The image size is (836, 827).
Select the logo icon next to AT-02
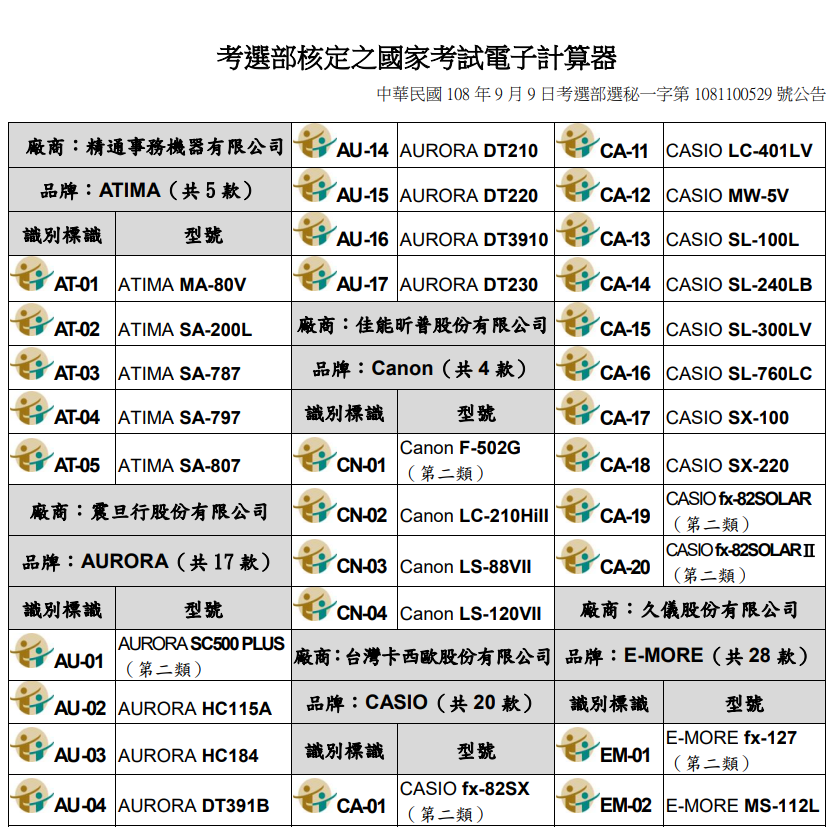tap(32, 320)
